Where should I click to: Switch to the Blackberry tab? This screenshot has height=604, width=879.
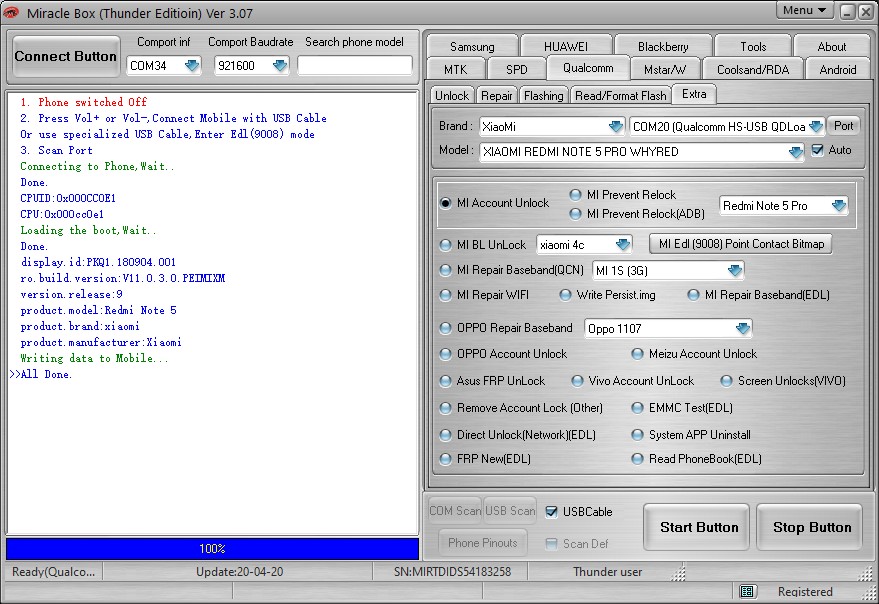663,47
